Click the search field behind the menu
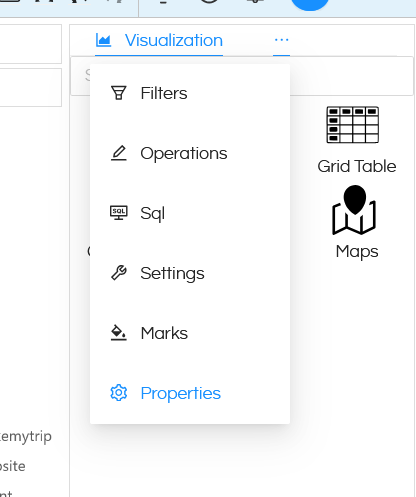416x497 pixels. (x=351, y=76)
